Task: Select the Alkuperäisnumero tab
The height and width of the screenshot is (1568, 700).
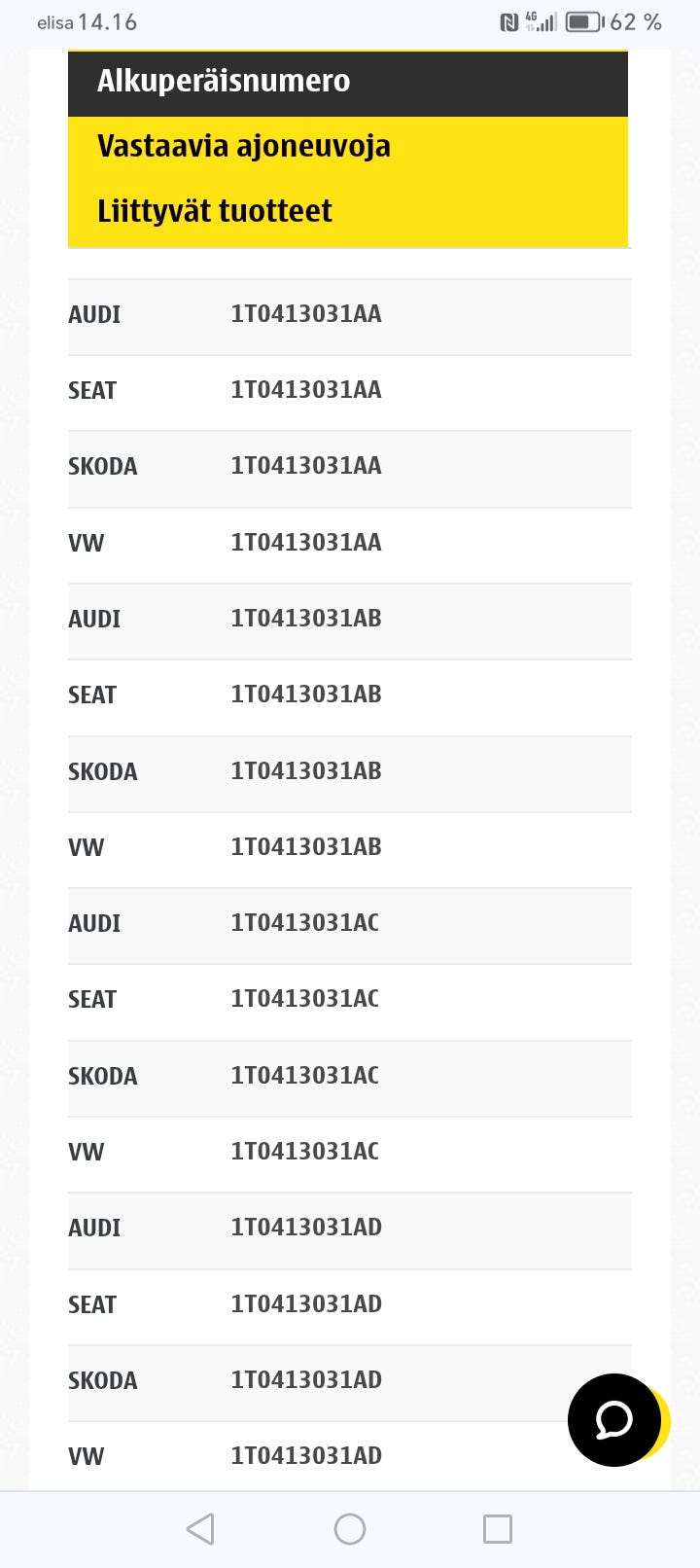Action: 224,81
